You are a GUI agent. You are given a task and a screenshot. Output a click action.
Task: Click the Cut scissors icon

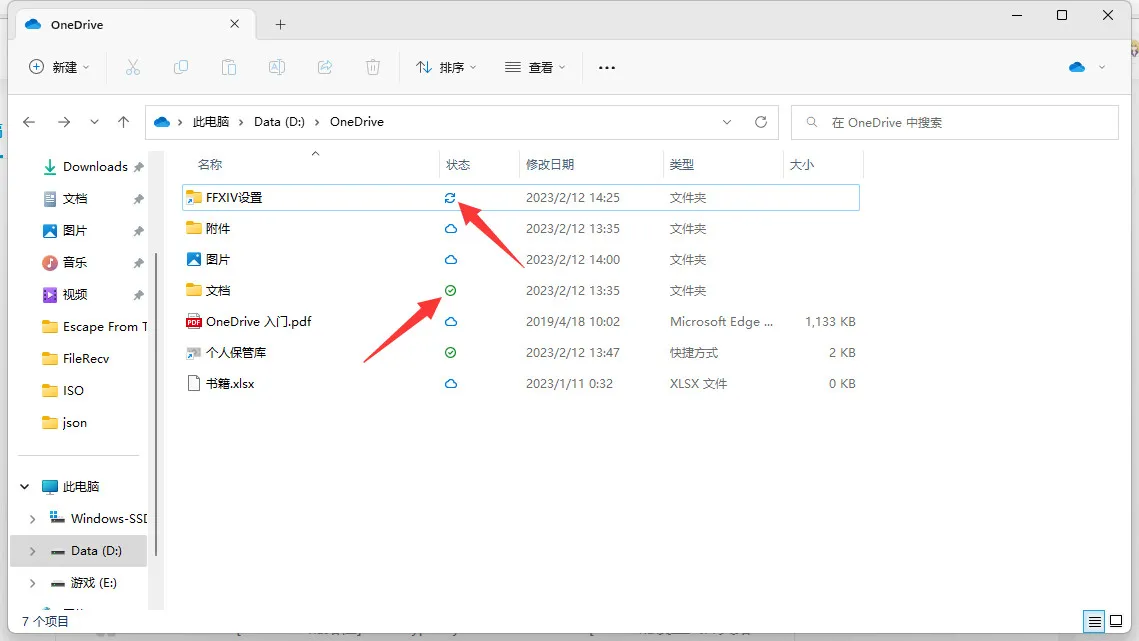[132, 68]
